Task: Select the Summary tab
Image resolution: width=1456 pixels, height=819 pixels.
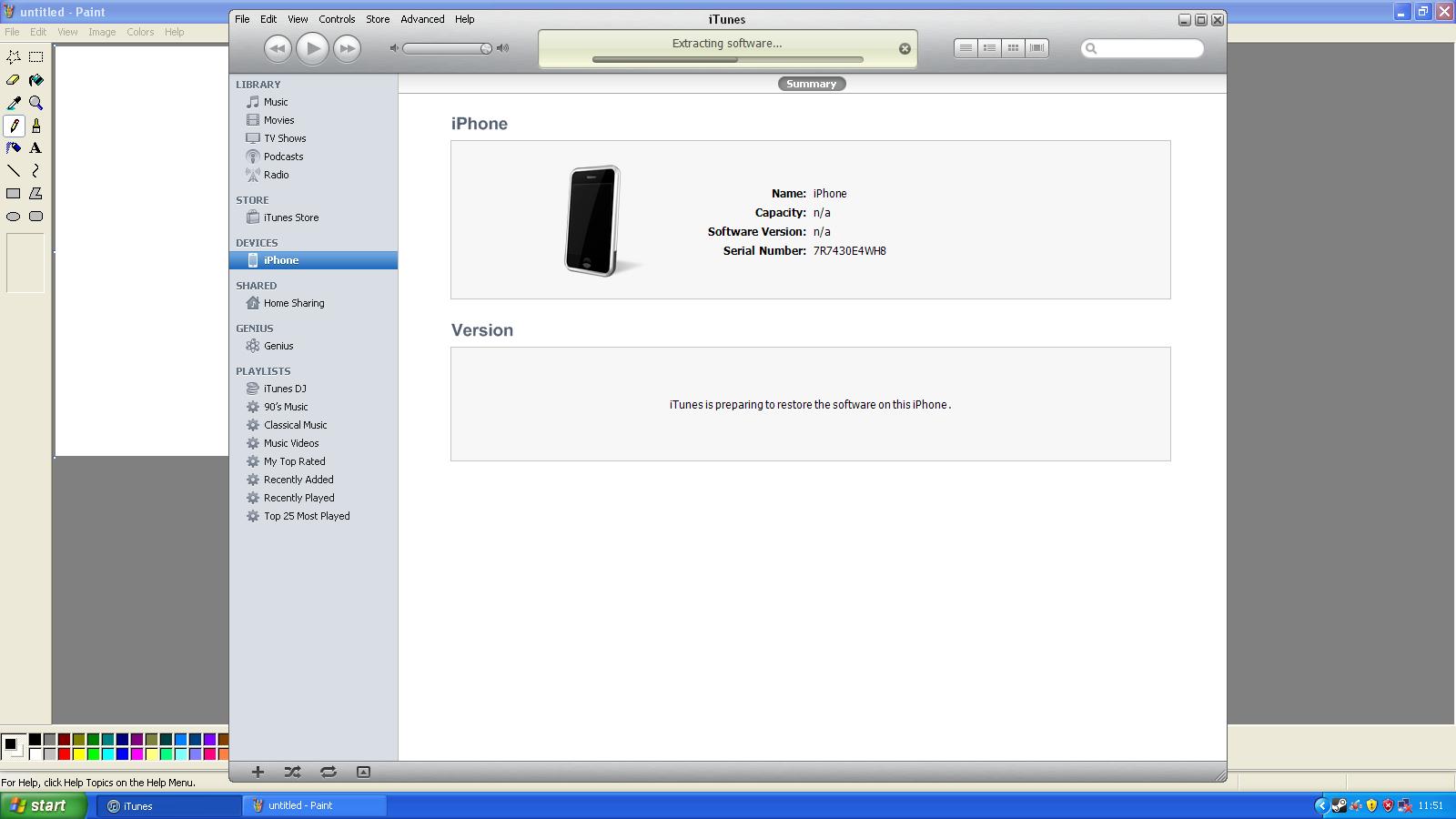Action: click(x=811, y=84)
